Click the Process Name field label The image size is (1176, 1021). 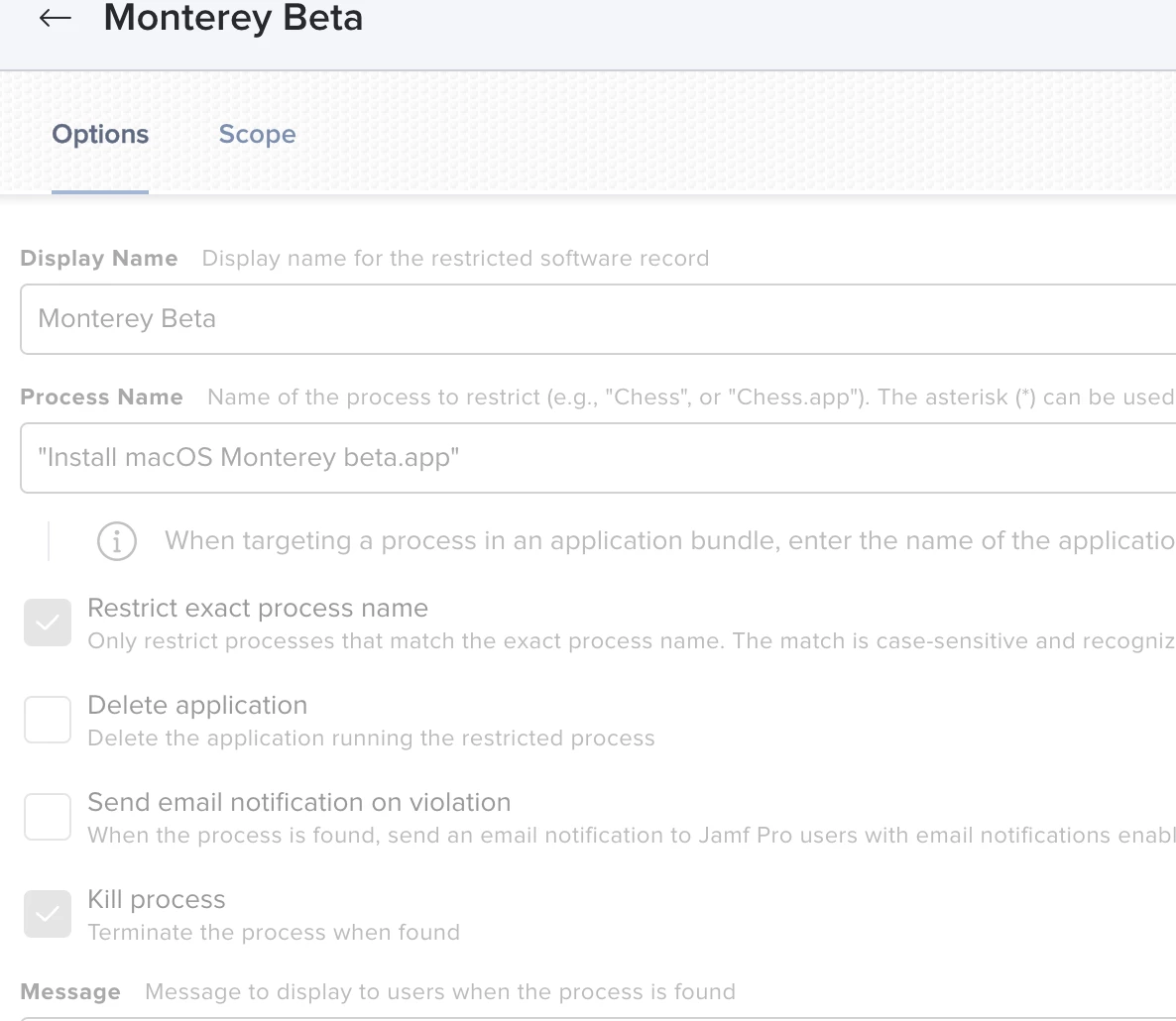[x=101, y=397]
